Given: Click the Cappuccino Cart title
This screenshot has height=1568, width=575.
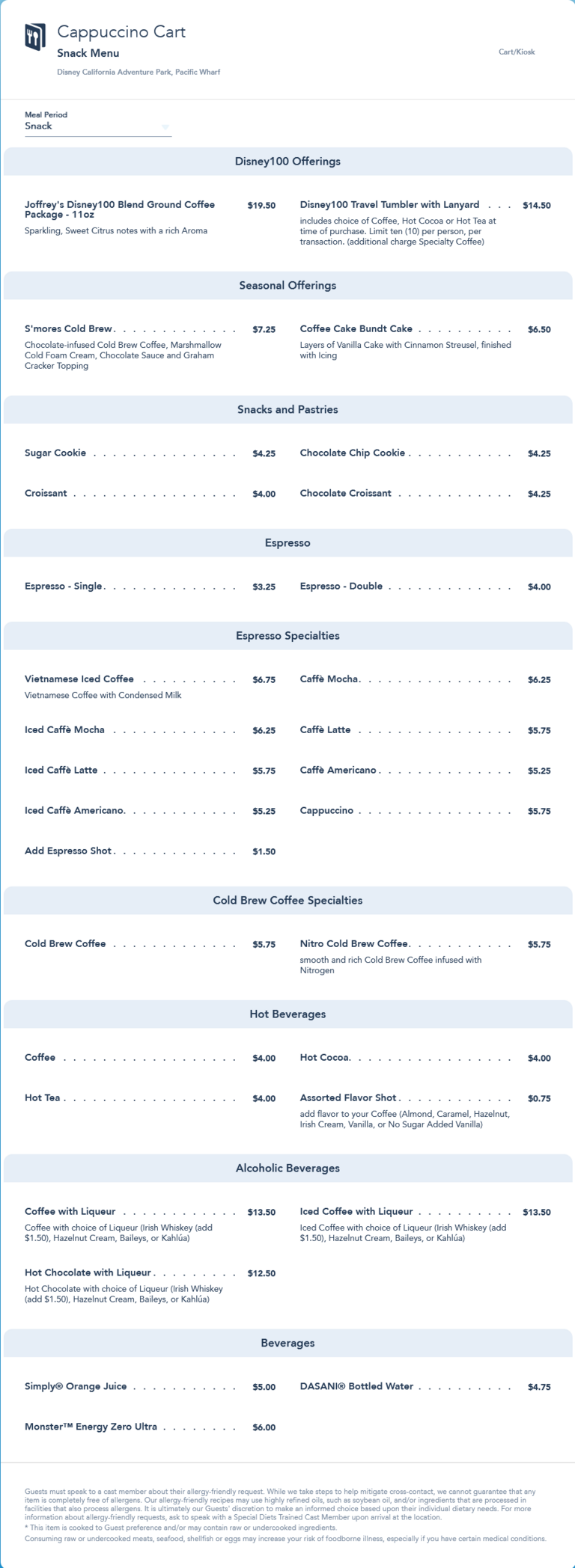Looking at the screenshot, I should (x=121, y=31).
